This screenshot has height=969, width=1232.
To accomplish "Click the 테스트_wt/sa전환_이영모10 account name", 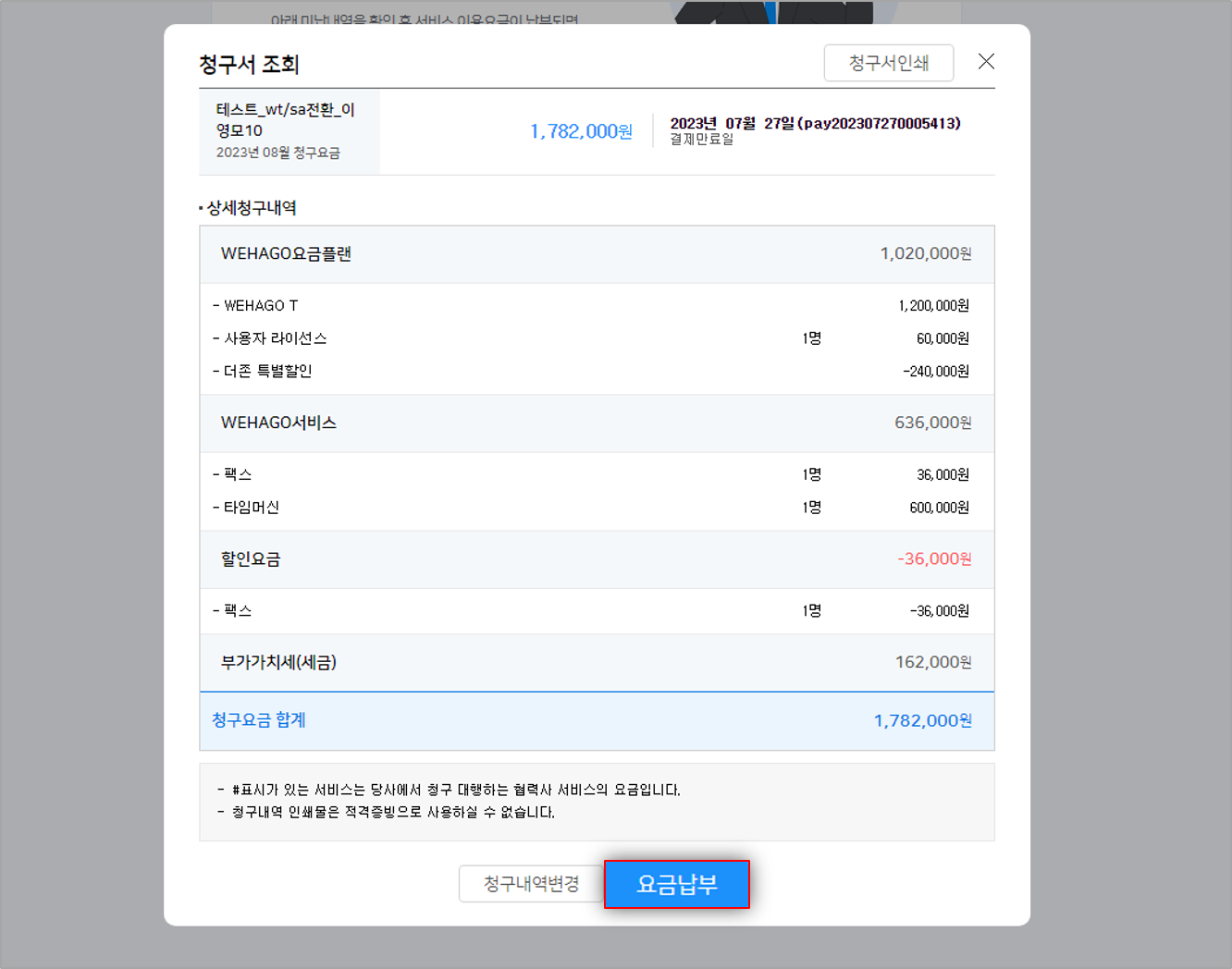I will pyautogui.click(x=285, y=120).
